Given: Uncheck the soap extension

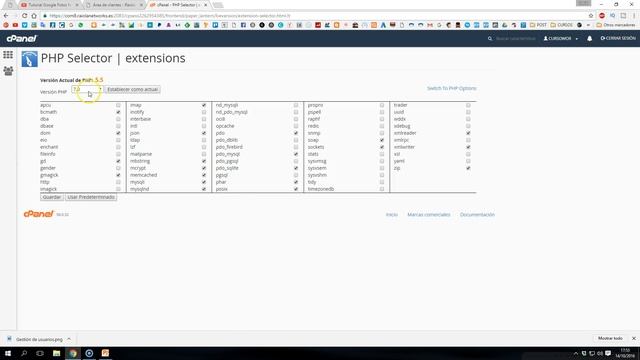Looking at the screenshot, I should coord(382,140).
